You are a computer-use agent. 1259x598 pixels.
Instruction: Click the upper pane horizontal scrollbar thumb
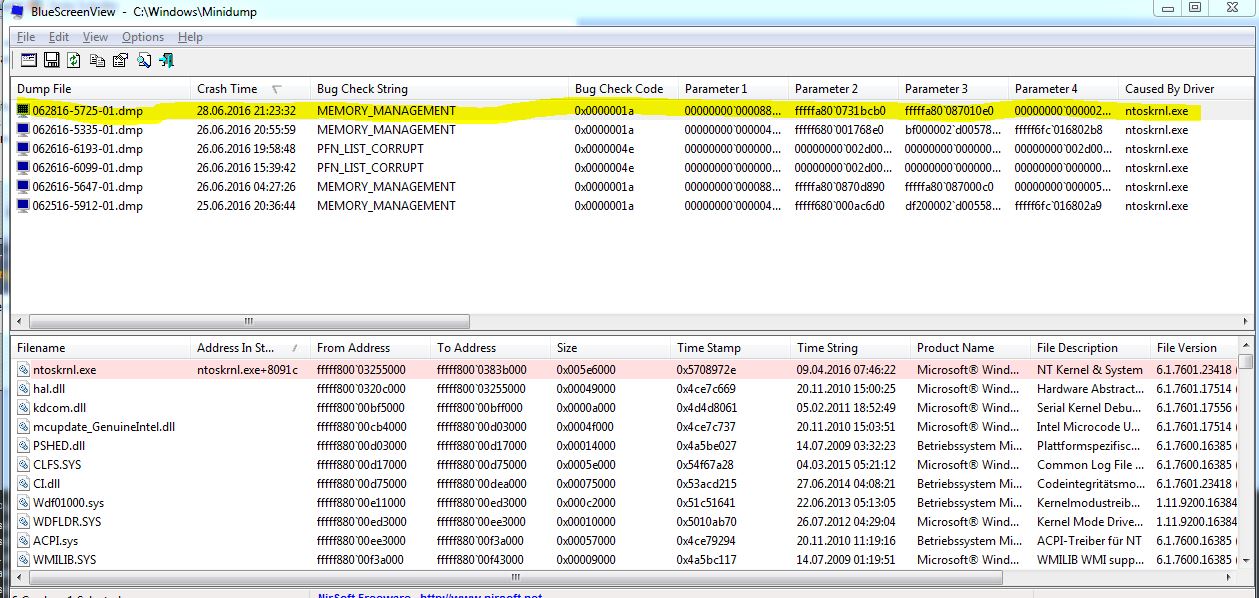(x=249, y=322)
